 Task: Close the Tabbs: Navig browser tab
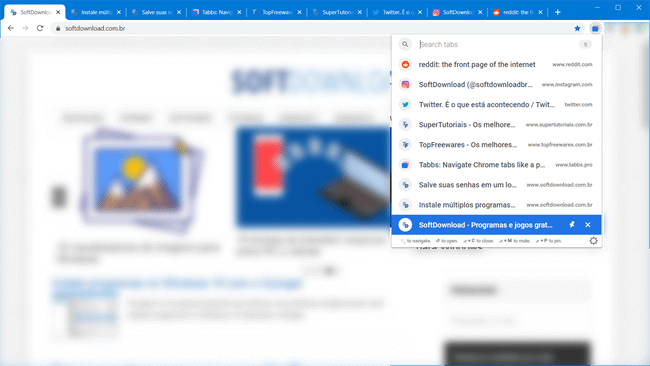click(239, 12)
